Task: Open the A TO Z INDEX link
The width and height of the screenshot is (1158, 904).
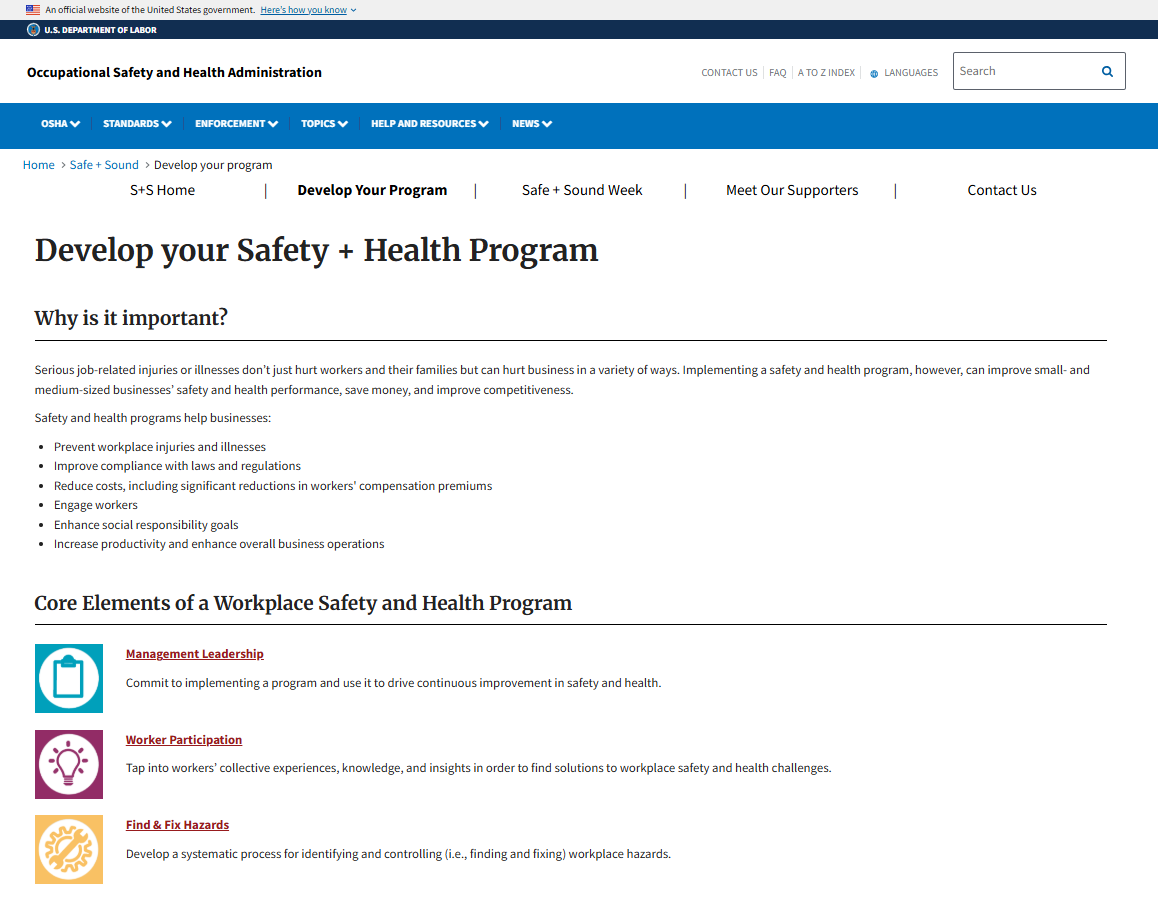Action: 826,72
